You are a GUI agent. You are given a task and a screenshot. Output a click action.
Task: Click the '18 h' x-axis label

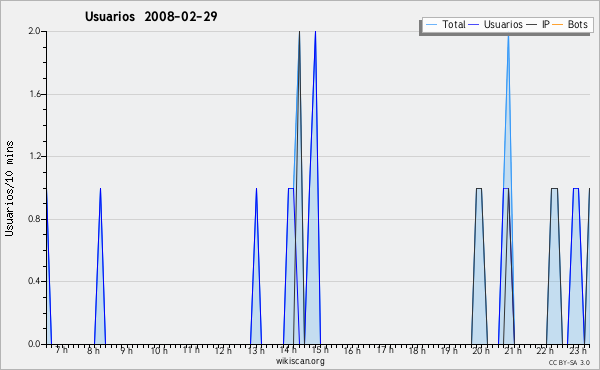[417, 350]
